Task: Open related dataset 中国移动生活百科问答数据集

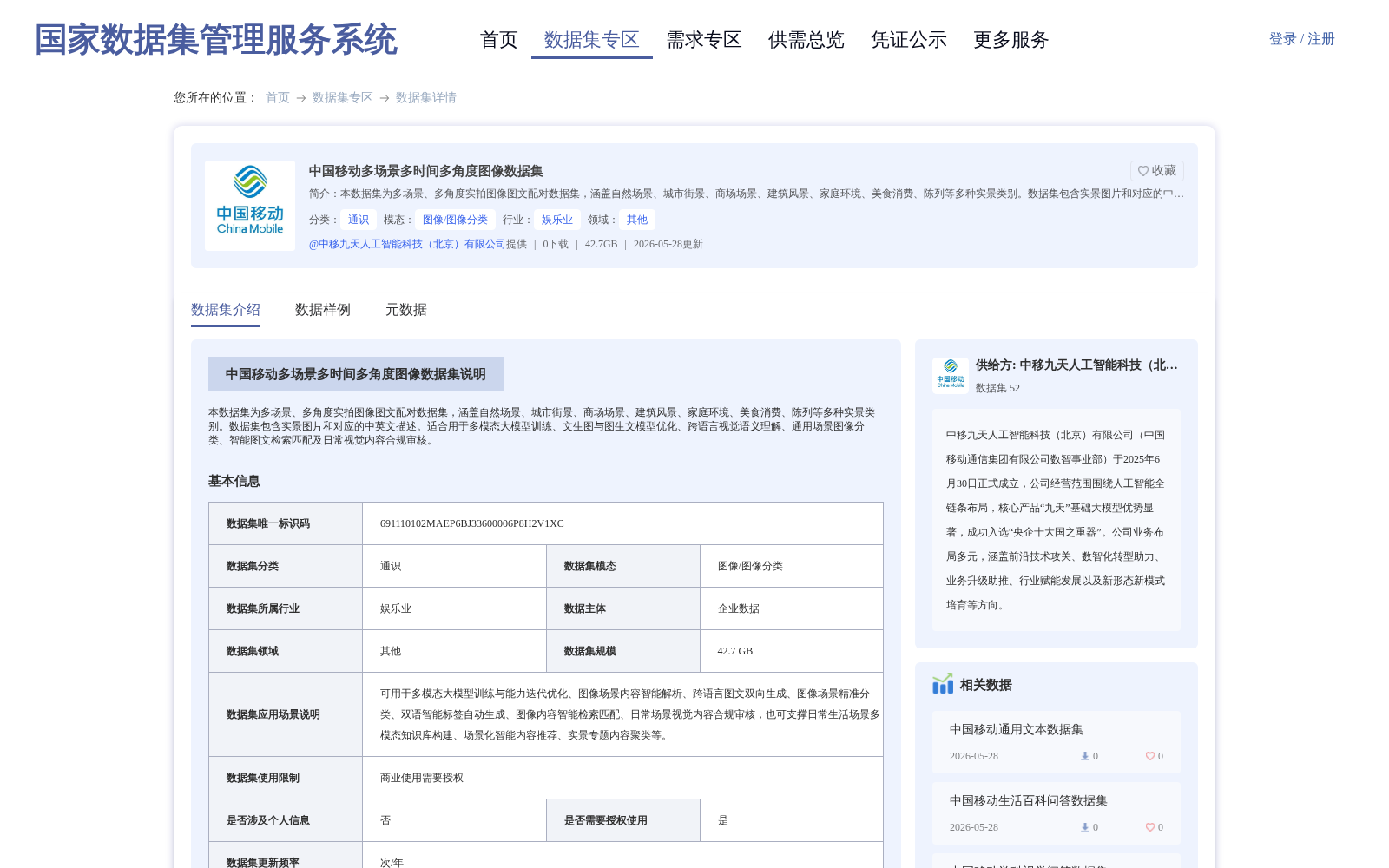Action: coord(1029,801)
